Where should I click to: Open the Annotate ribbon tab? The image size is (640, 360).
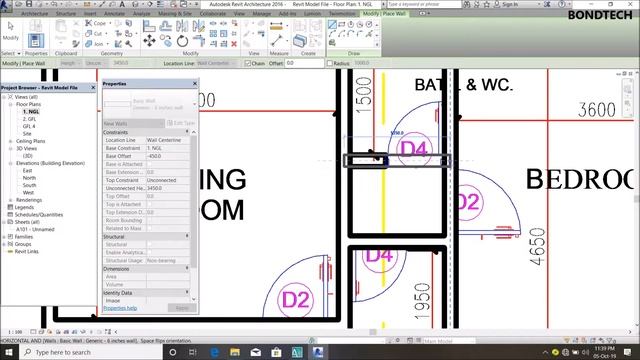114,13
